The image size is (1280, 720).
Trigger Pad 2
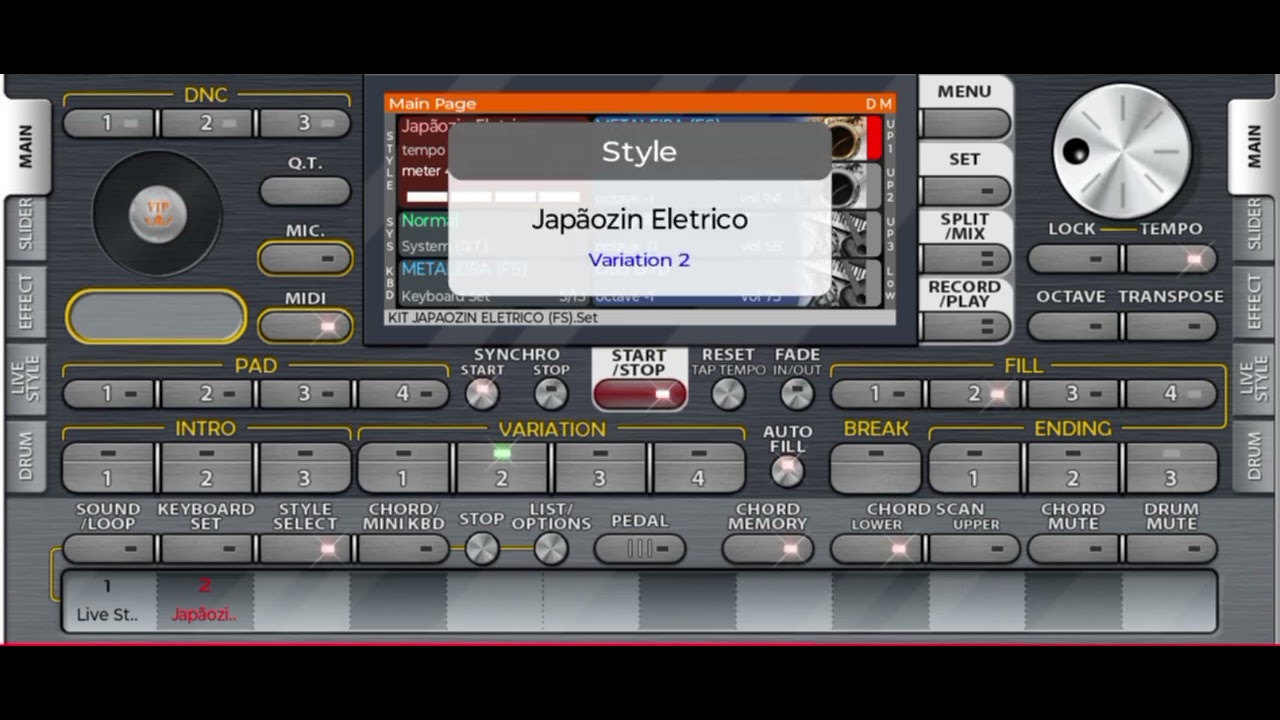pos(206,394)
